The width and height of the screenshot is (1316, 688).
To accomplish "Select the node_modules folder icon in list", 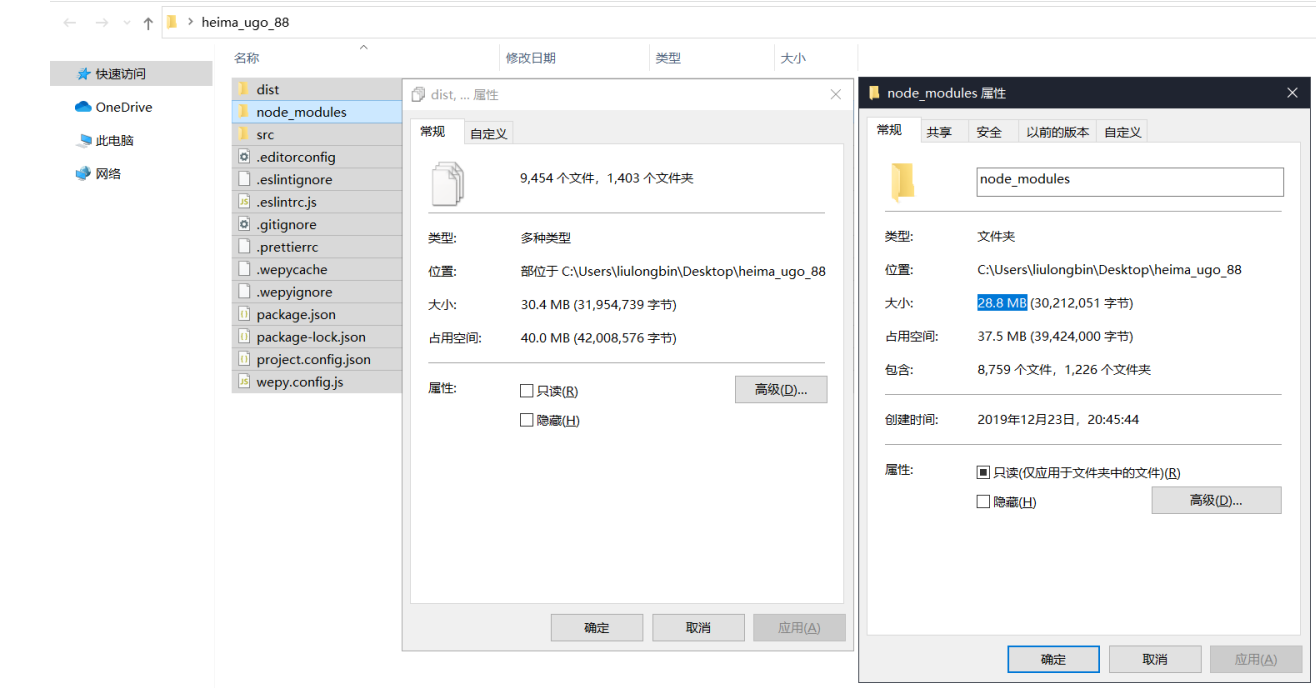I will [x=243, y=112].
